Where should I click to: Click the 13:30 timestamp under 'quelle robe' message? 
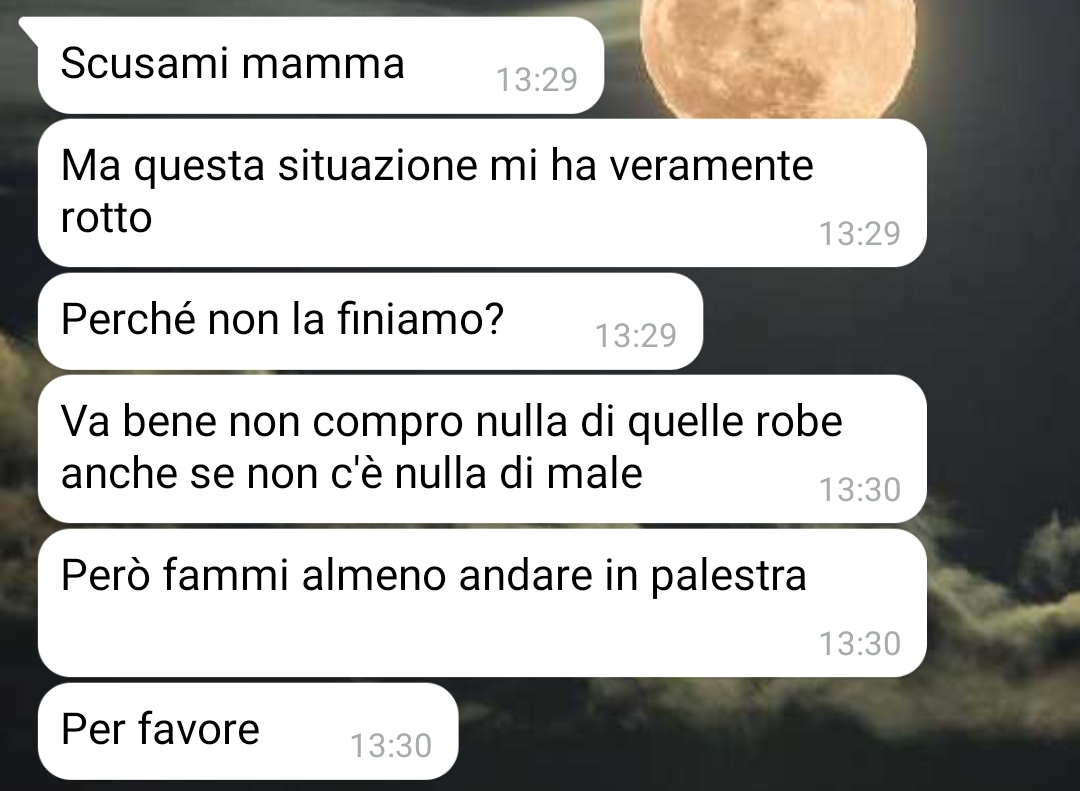point(860,491)
